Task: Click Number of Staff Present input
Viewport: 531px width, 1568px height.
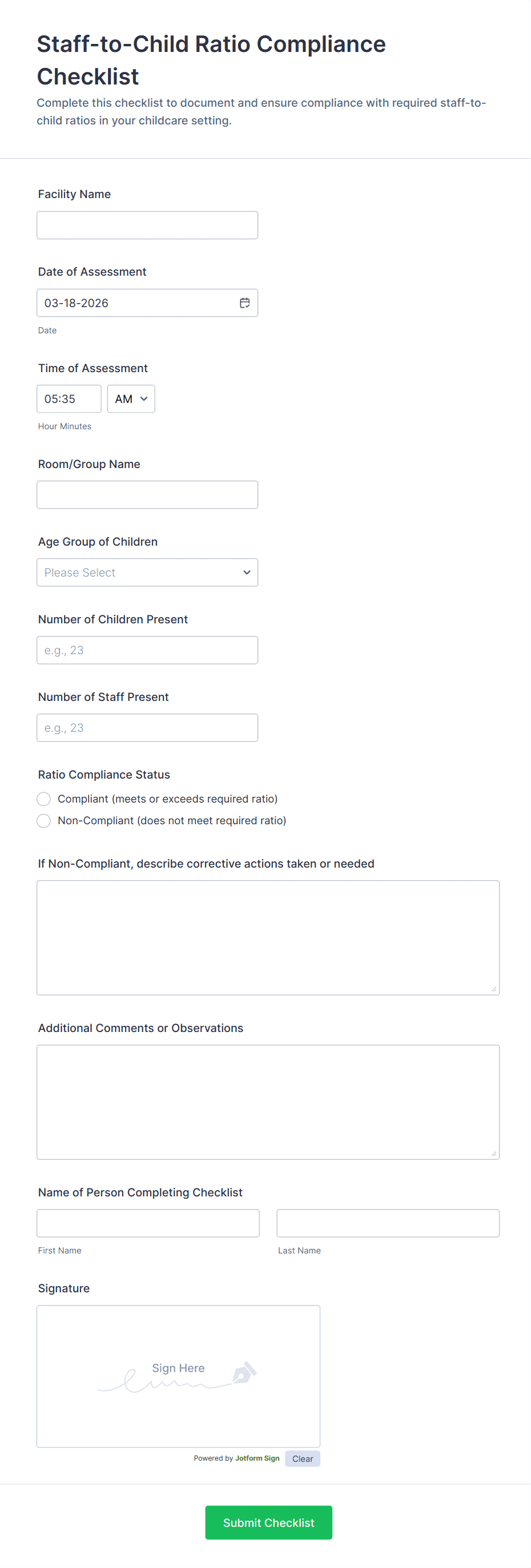Action: pyautogui.click(x=147, y=727)
